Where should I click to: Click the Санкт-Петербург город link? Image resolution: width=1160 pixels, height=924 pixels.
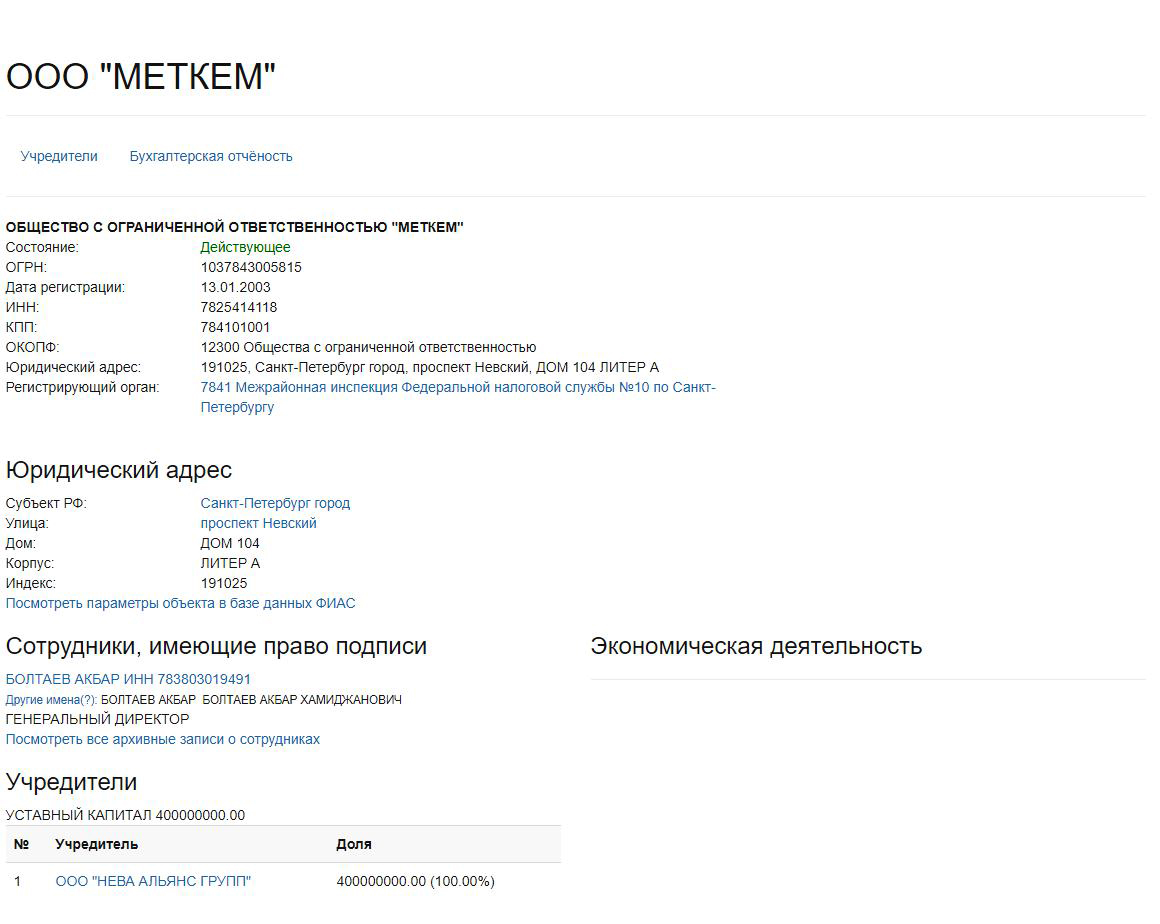point(275,503)
